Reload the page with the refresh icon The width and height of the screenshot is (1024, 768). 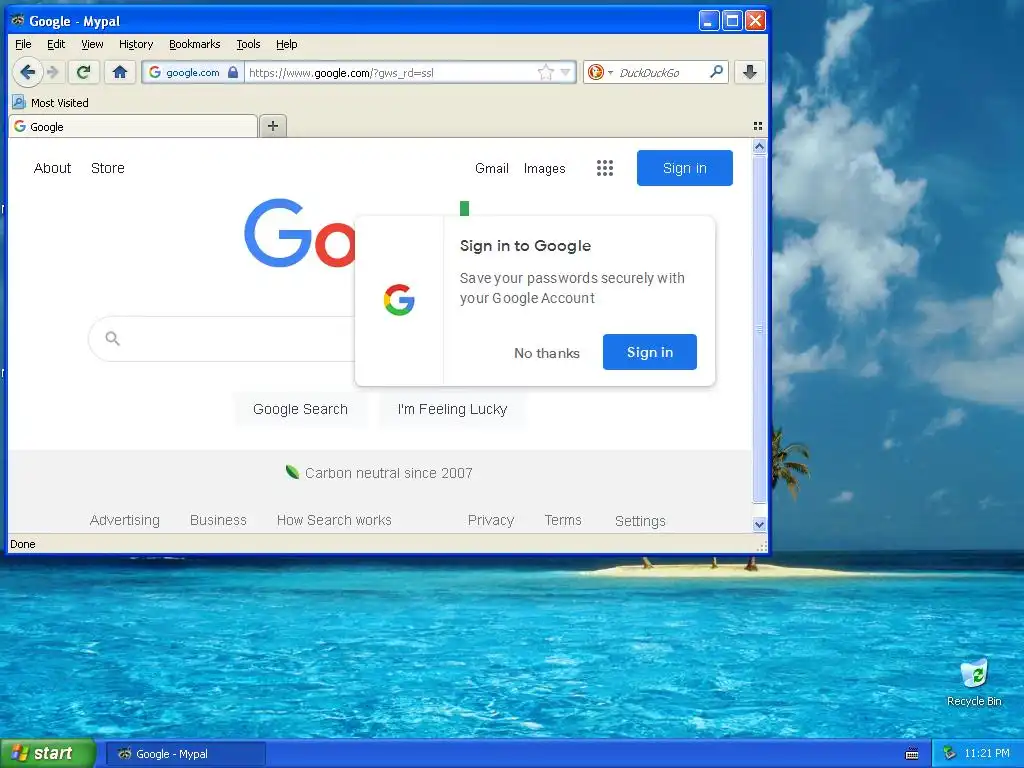click(x=84, y=72)
